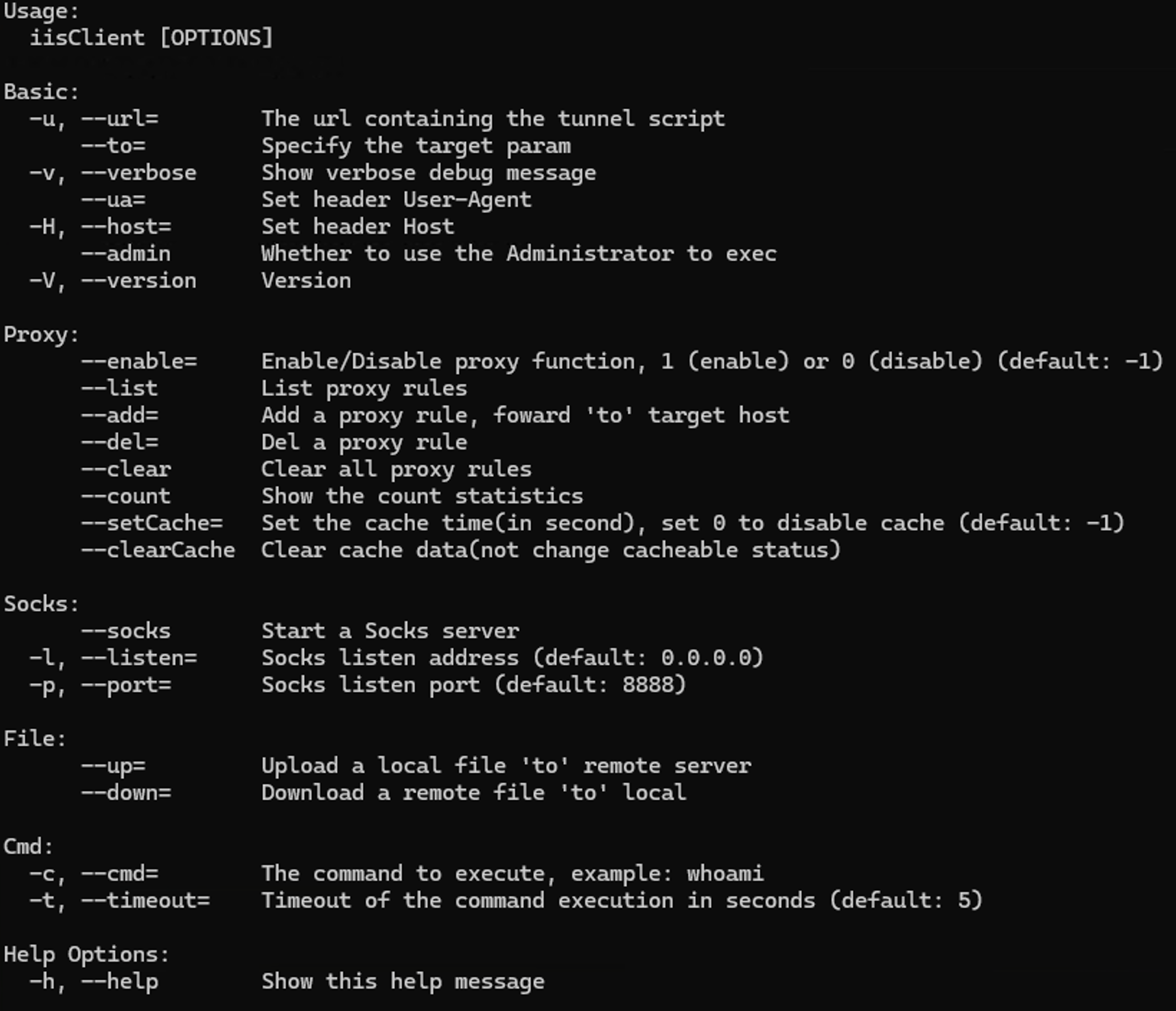Click the --help option text
Screen dimensions: 1176x1011
click(x=119, y=981)
